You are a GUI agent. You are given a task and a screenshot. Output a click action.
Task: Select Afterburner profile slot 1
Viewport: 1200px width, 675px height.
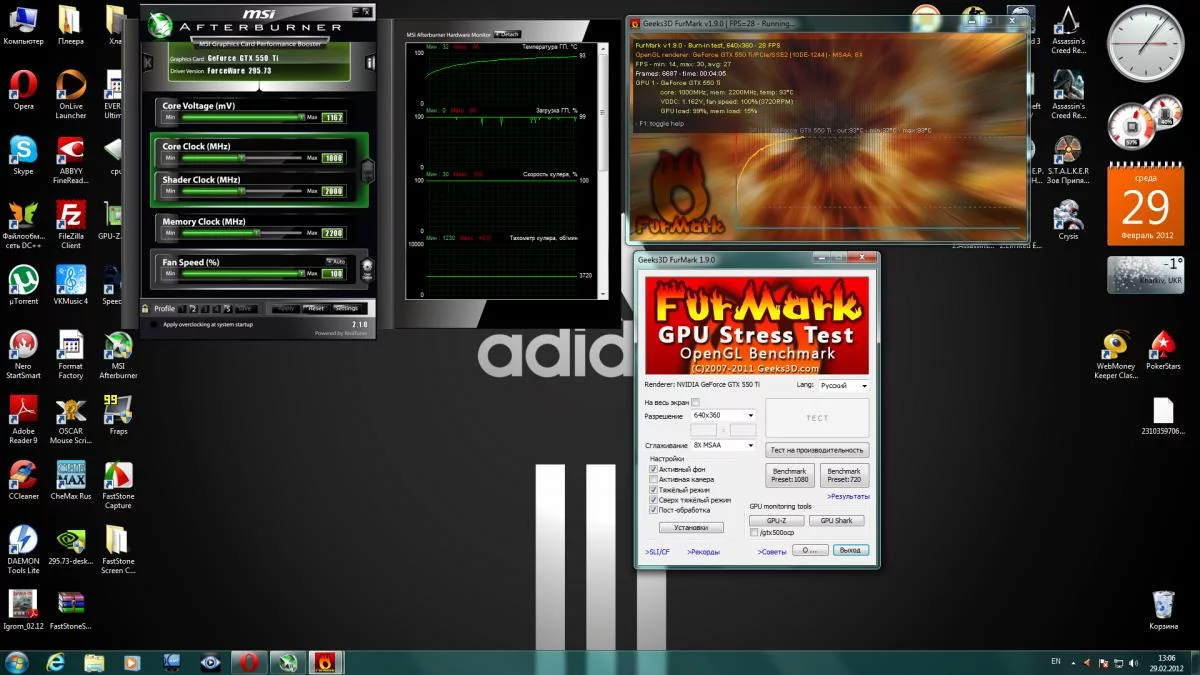(184, 309)
